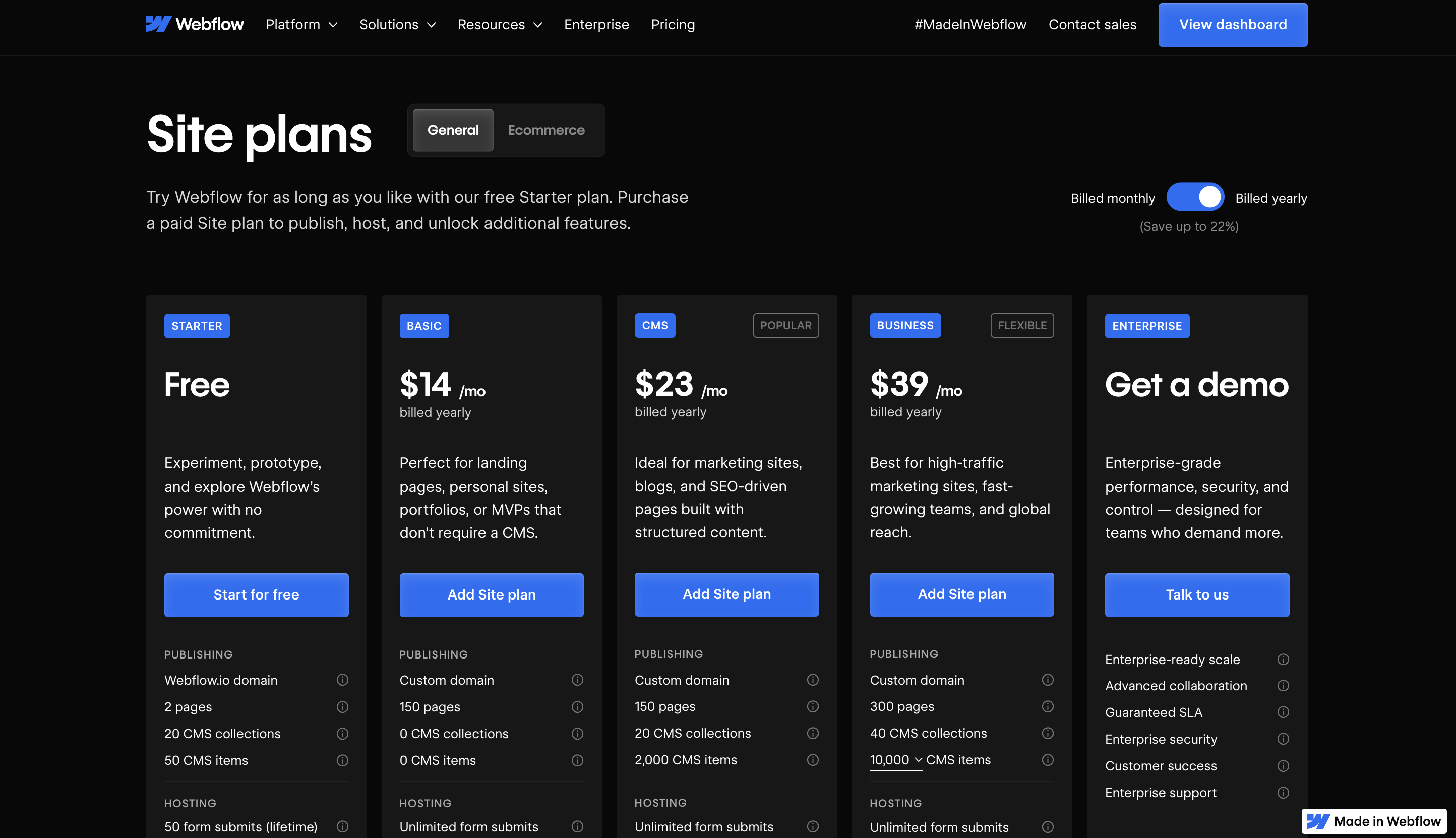The image size is (1456, 838).
Task: Show info for CMS plan Unlimited form submits
Action: pyautogui.click(x=813, y=826)
